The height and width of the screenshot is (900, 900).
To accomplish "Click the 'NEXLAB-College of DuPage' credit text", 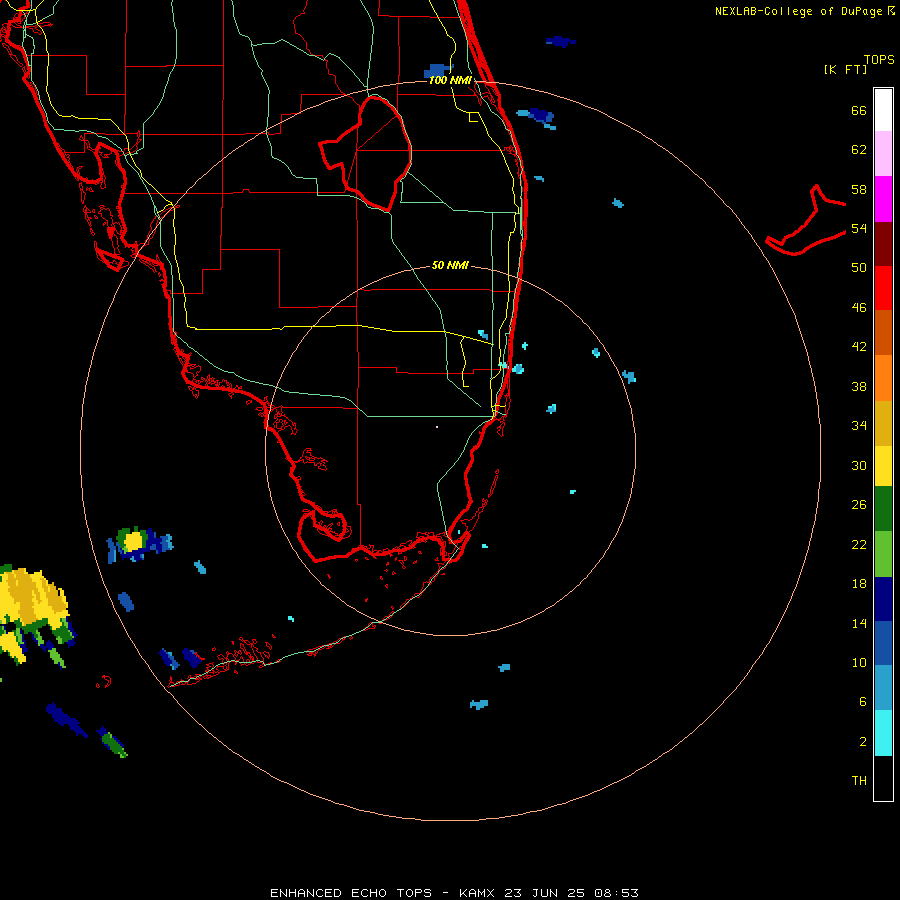I will pos(798,11).
